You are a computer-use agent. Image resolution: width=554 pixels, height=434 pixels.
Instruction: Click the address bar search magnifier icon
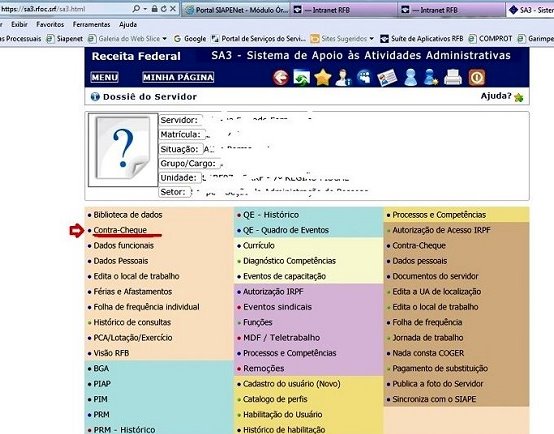136,9
